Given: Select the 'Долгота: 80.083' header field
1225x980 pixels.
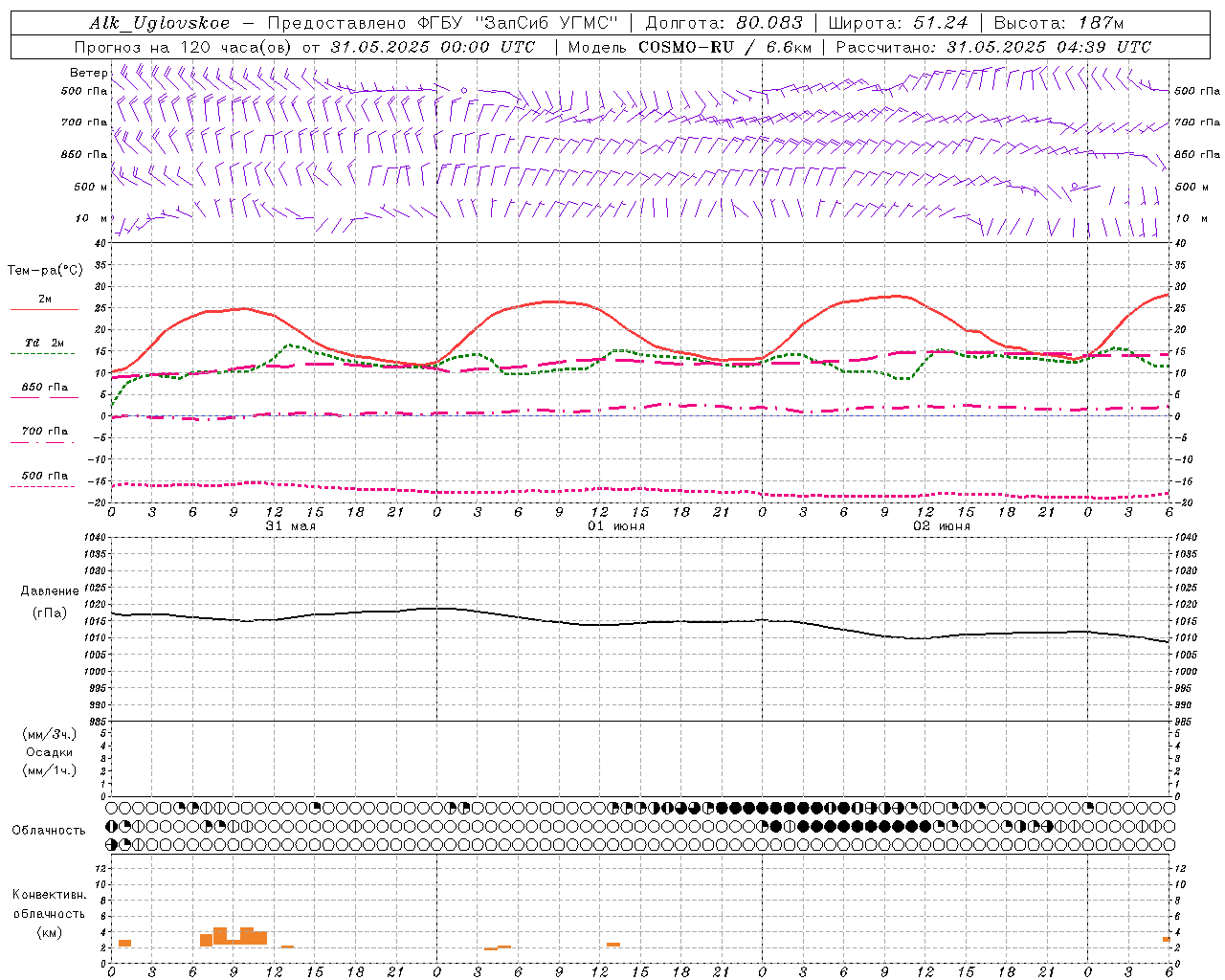Looking at the screenshot, I should pos(724,23).
